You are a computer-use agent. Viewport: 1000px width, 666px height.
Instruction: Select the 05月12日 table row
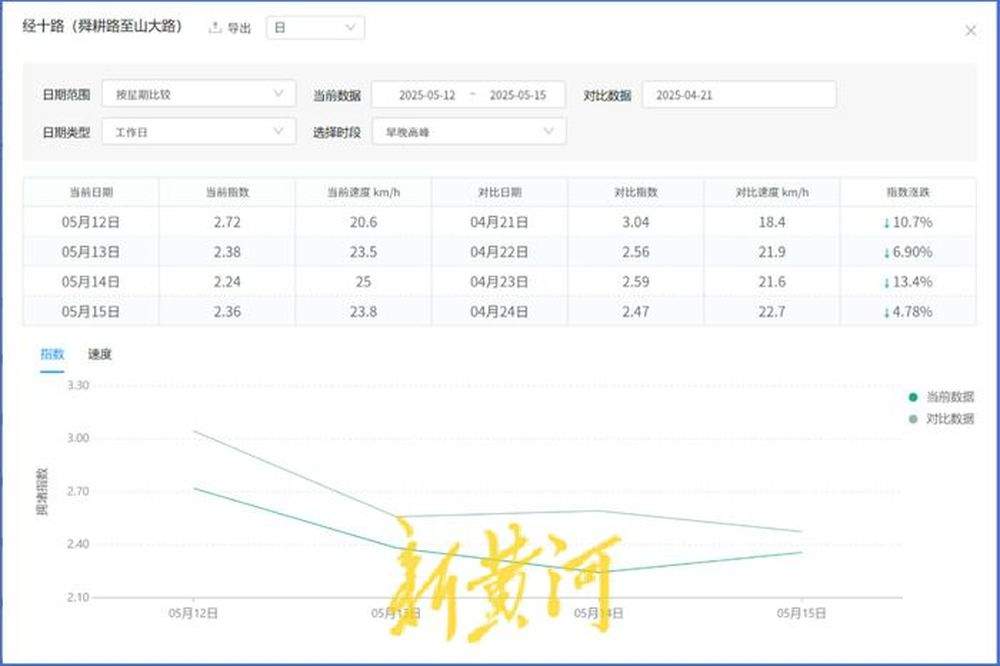(x=94, y=222)
